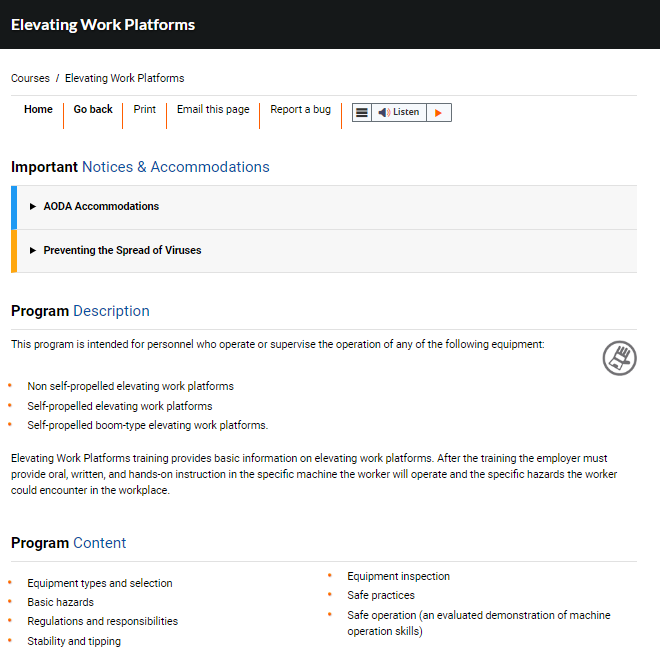Click Elevating Work Platforms breadcrumb
The height and width of the screenshot is (666, 660).
pos(124,78)
